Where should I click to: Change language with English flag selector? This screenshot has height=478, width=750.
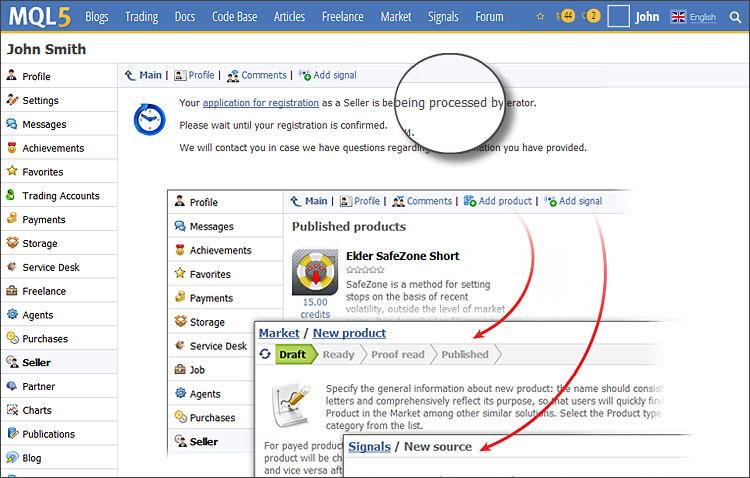(x=694, y=17)
